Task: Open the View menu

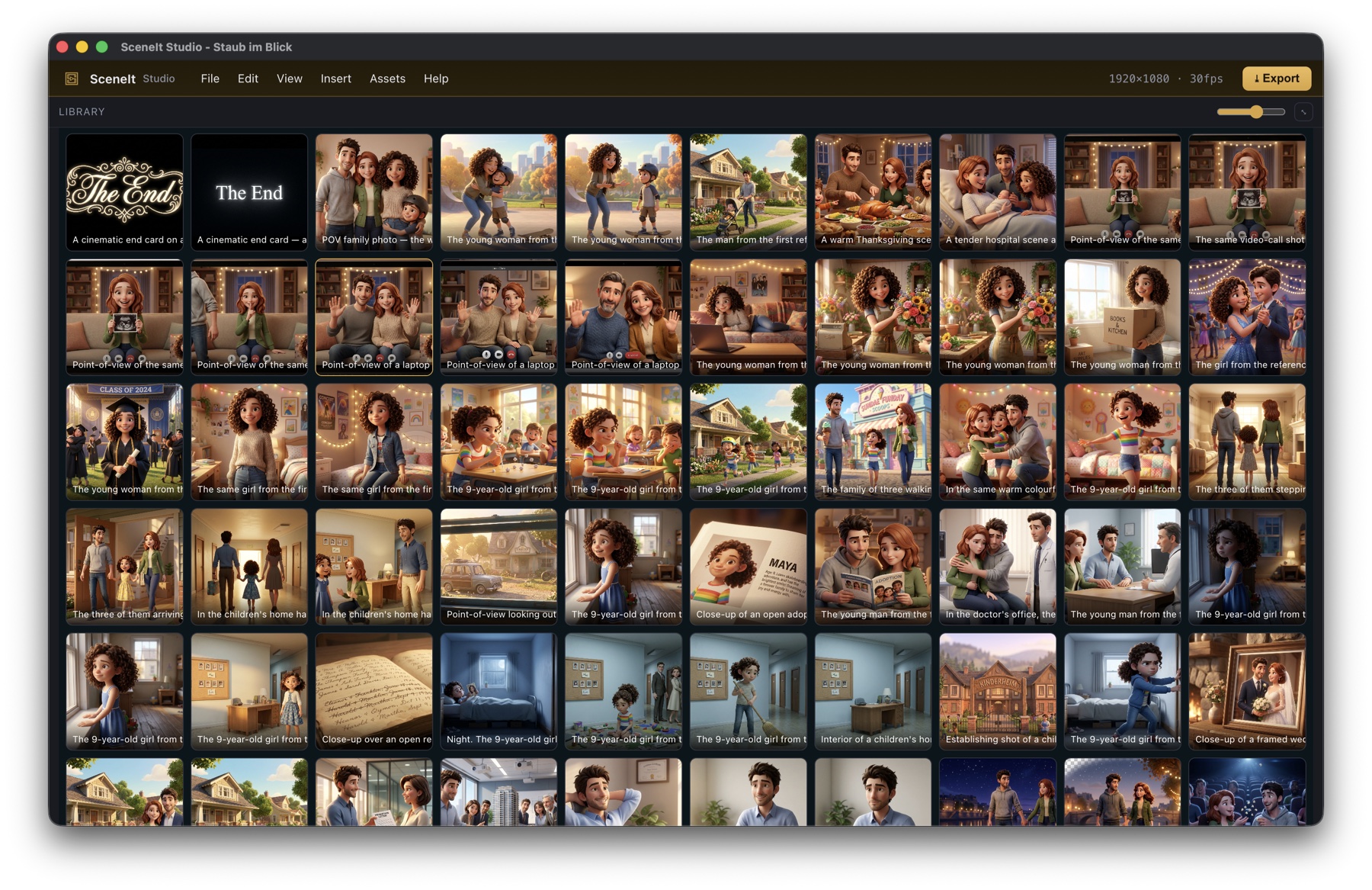Action: [x=289, y=79]
